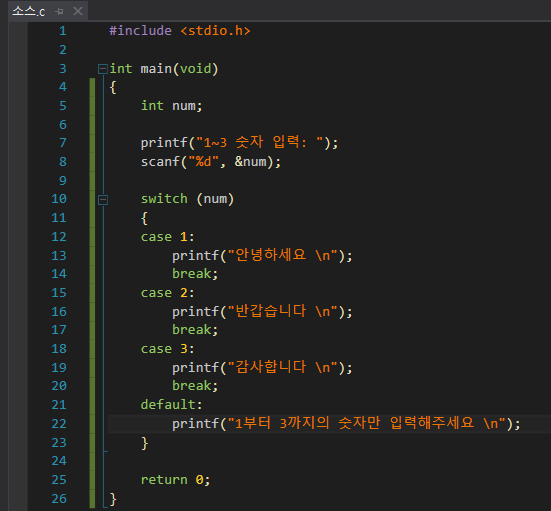
Task: Click the printf "반갑습니다" line
Action: point(262,311)
